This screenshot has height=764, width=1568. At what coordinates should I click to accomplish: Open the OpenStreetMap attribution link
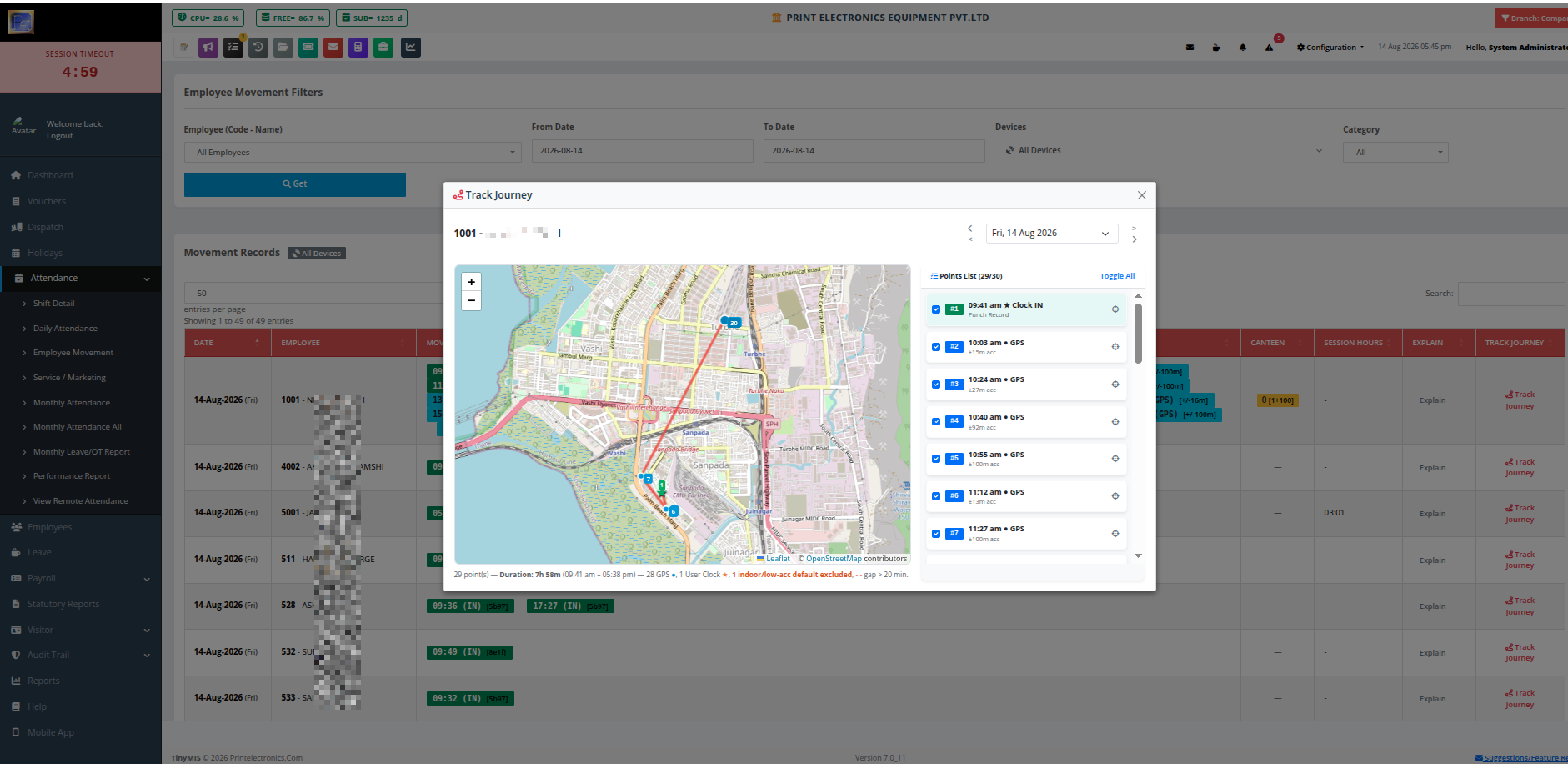point(834,559)
